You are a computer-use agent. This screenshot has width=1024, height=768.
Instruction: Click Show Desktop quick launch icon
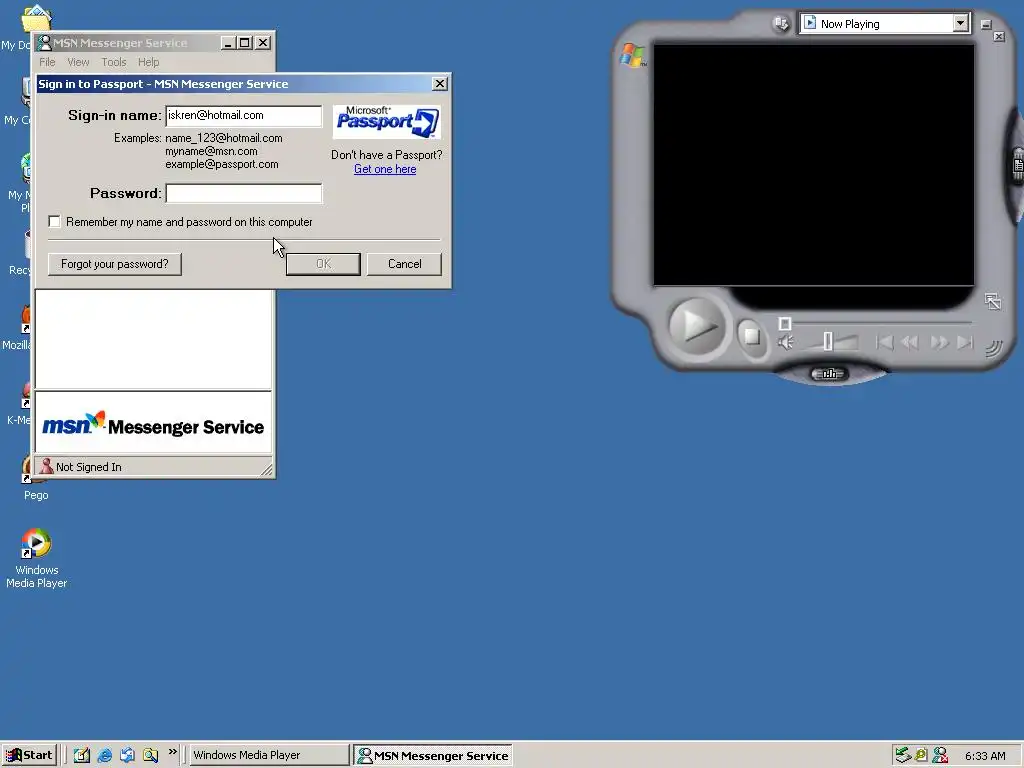click(82, 755)
